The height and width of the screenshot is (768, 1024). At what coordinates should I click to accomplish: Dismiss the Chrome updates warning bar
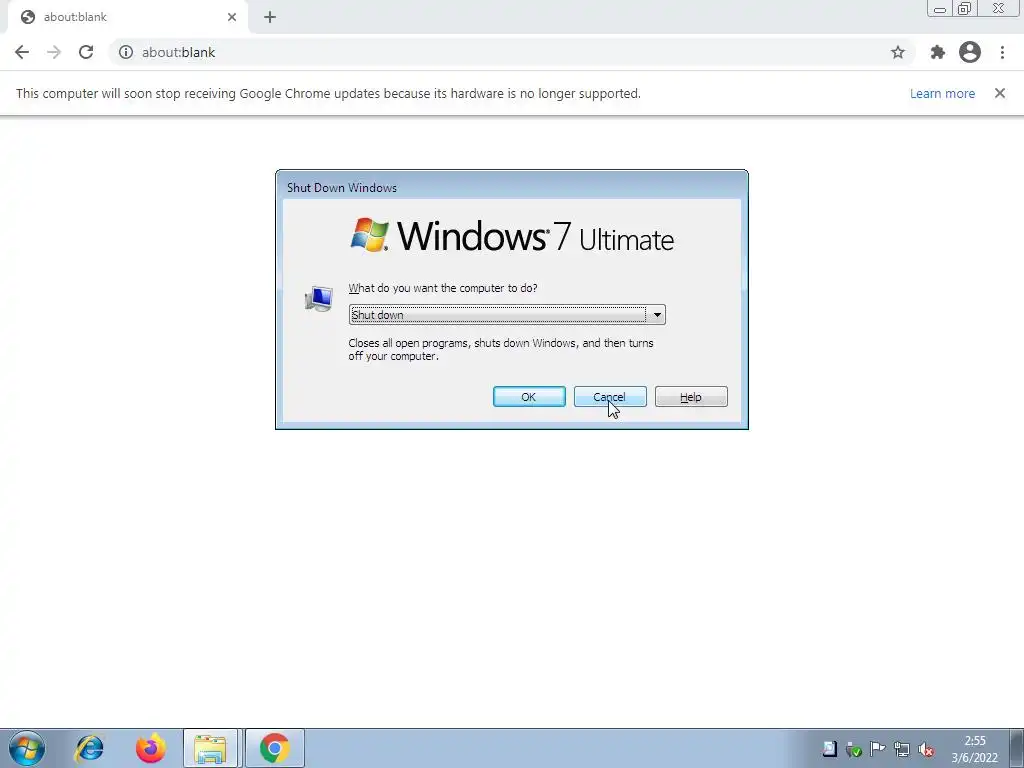1000,93
